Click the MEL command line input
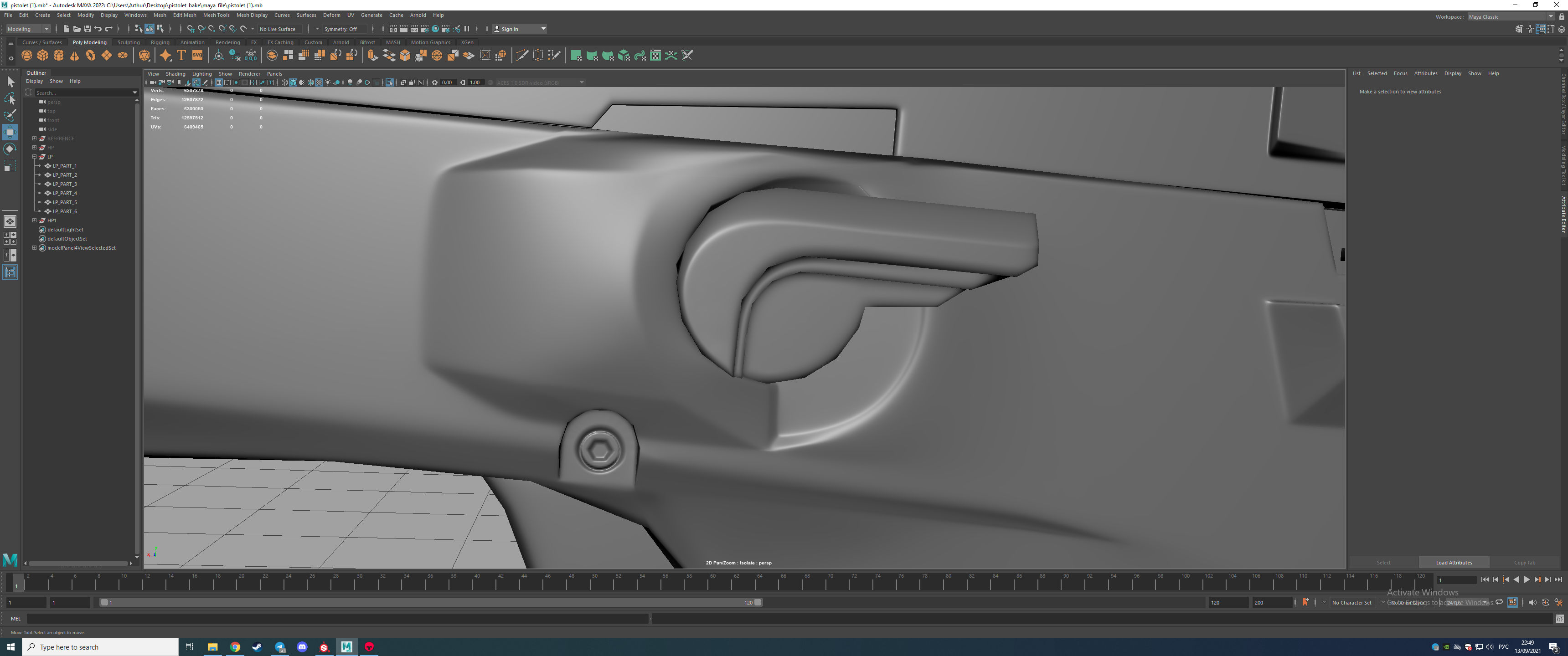Image resolution: width=1568 pixels, height=656 pixels. 337,618
